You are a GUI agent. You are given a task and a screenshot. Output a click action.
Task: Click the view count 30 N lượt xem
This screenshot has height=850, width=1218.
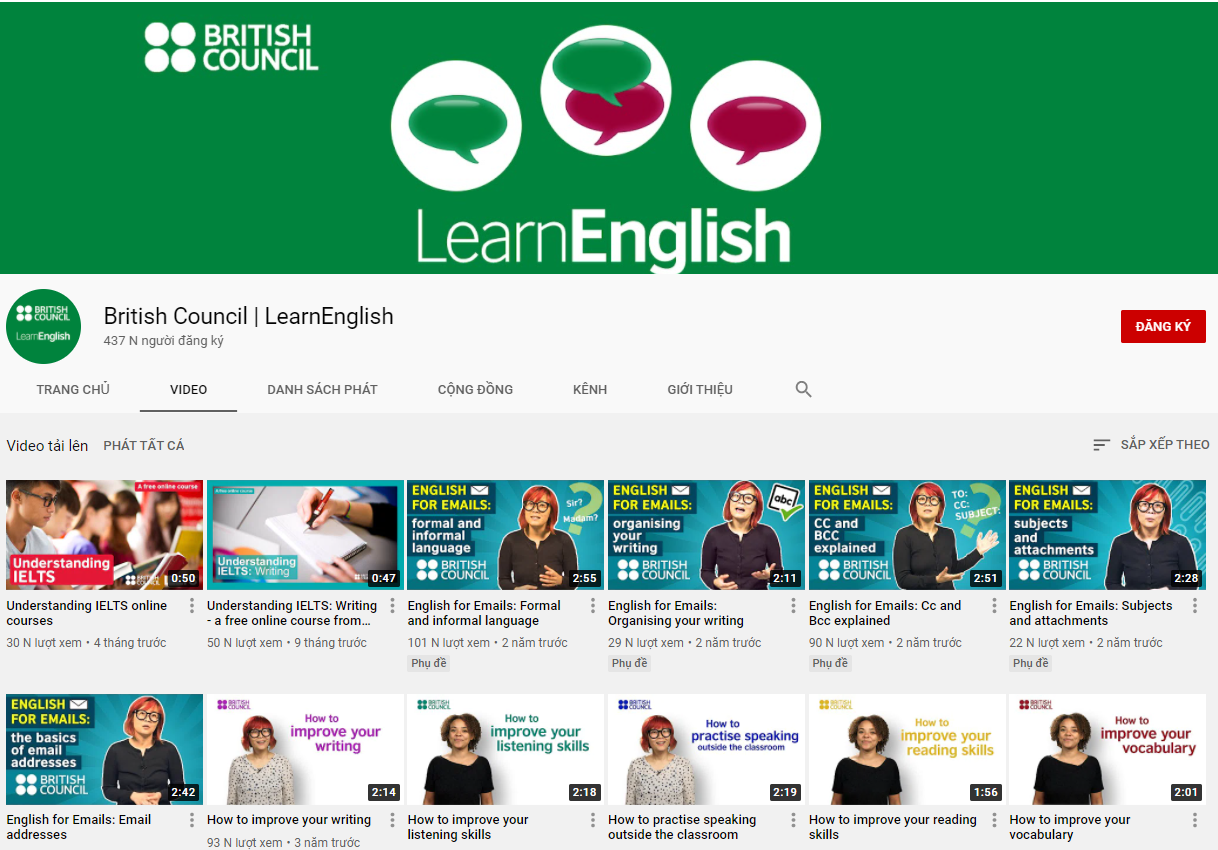click(44, 643)
